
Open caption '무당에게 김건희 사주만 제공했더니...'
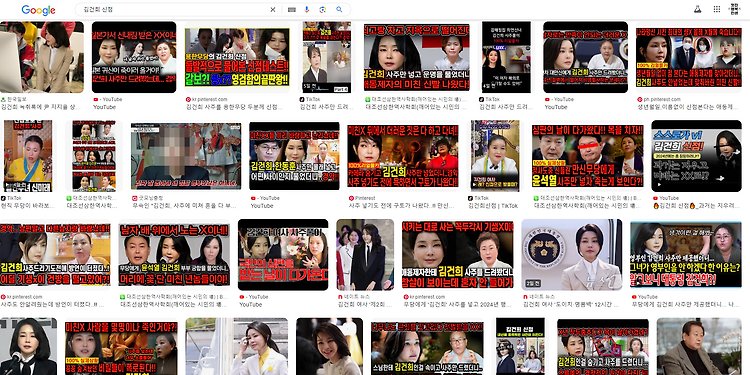tap(685, 304)
